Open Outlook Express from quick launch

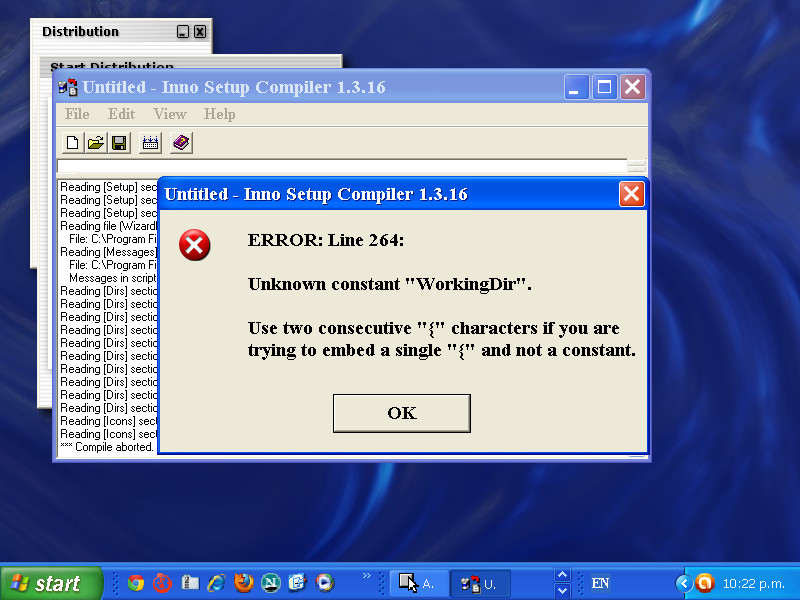pos(297,583)
